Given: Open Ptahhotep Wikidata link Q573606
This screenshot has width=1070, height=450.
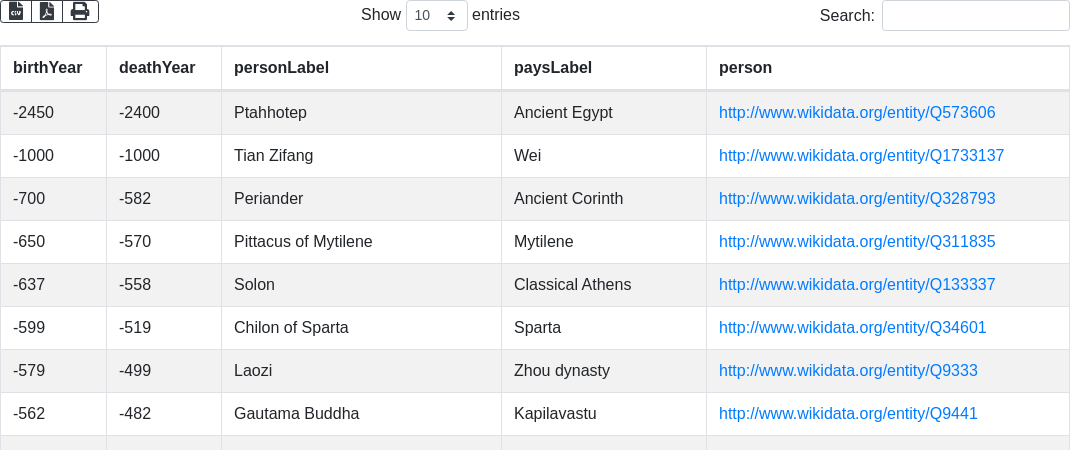Looking at the screenshot, I should point(857,113).
